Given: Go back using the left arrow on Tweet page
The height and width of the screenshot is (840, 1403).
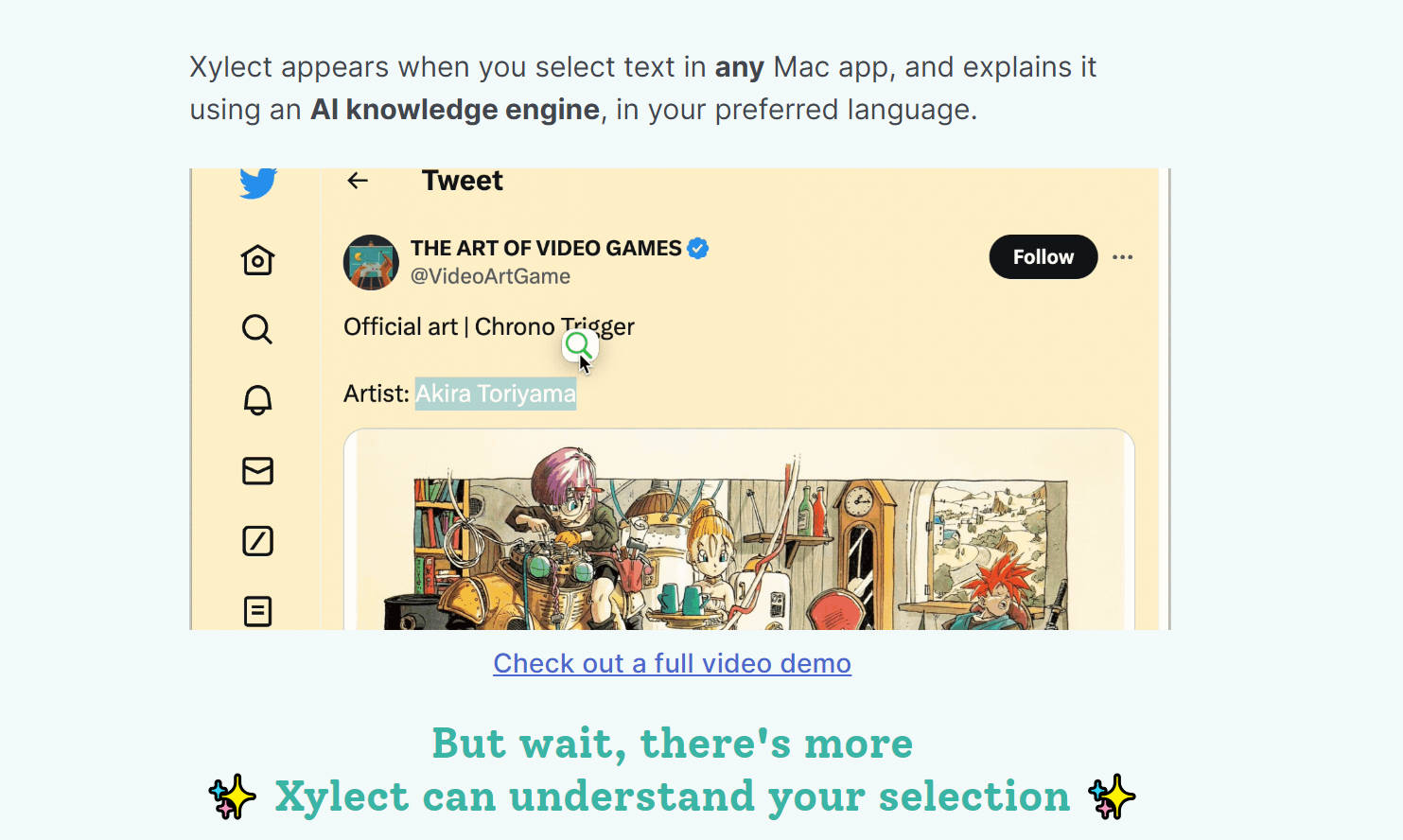Looking at the screenshot, I should [358, 180].
